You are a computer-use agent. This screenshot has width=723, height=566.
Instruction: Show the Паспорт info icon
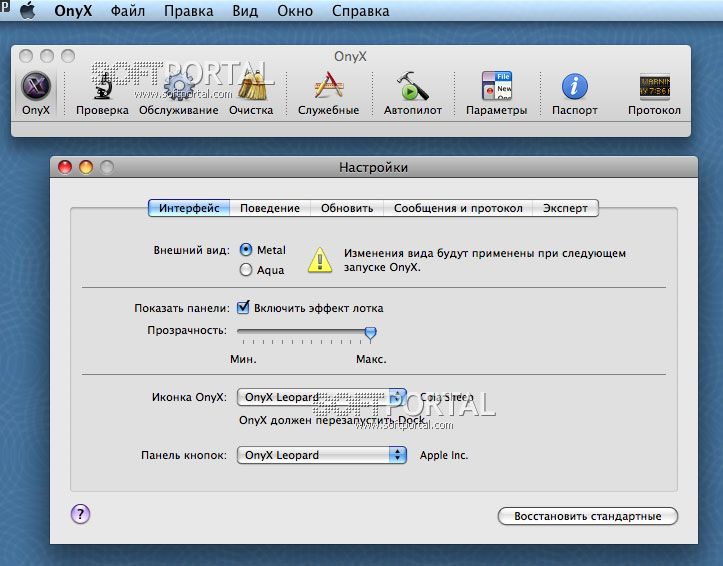click(575, 94)
